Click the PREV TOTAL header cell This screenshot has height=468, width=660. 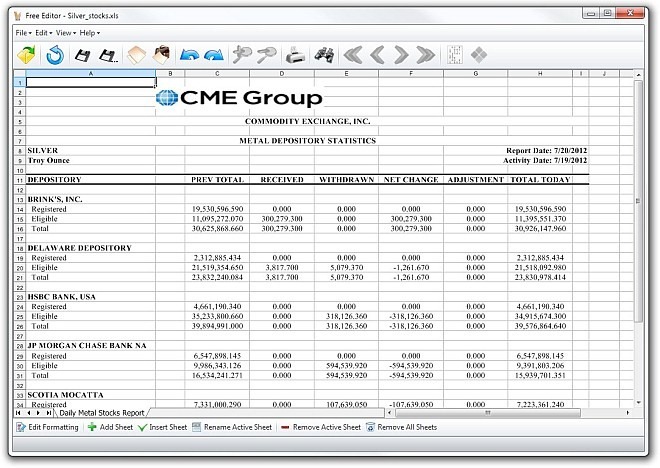click(218, 180)
